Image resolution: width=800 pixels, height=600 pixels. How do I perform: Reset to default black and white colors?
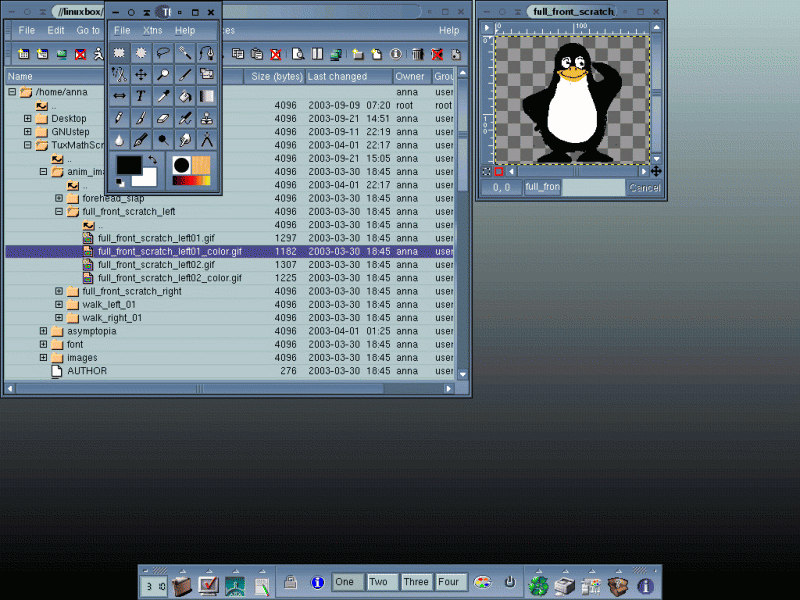point(120,182)
